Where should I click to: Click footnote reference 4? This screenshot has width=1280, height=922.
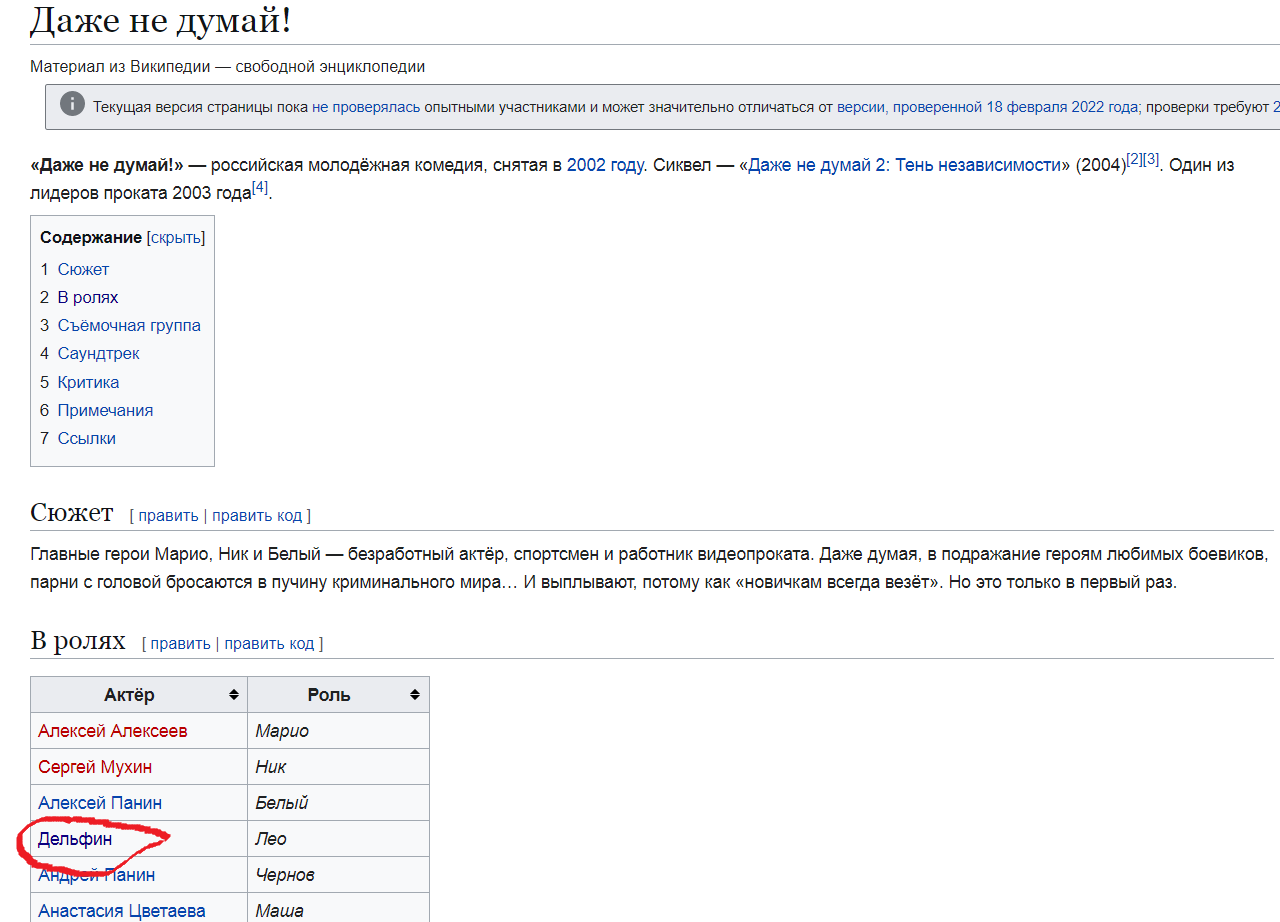(x=260, y=187)
